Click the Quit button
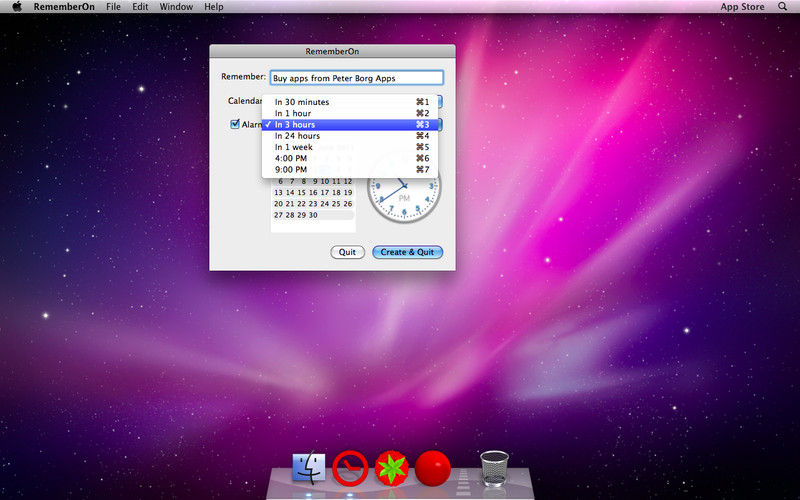Viewport: 800px width, 500px height. coord(347,252)
